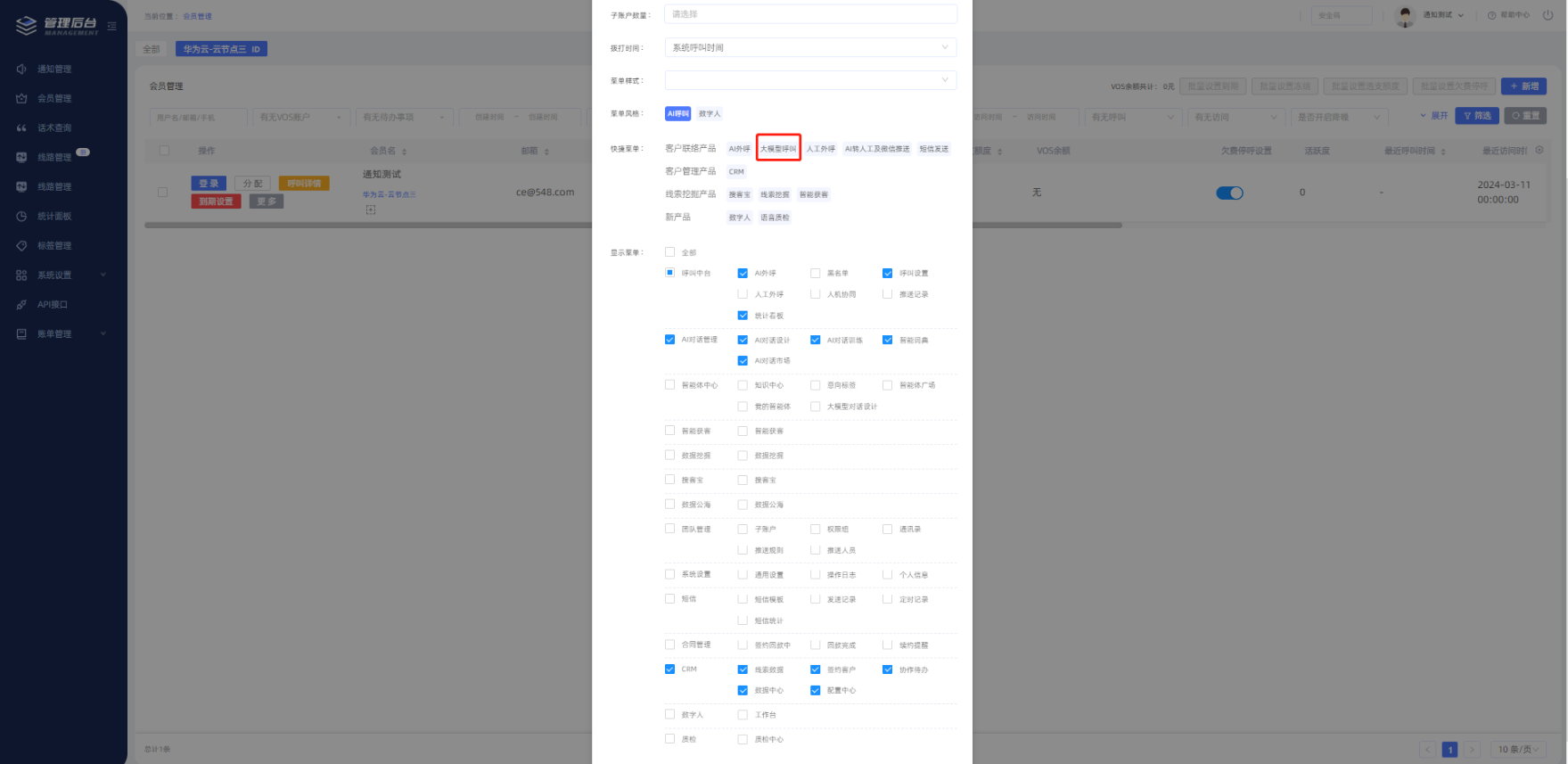Turn off the 欠费停呼设置 toggle switch
The image size is (1568, 764).
[x=1229, y=193]
